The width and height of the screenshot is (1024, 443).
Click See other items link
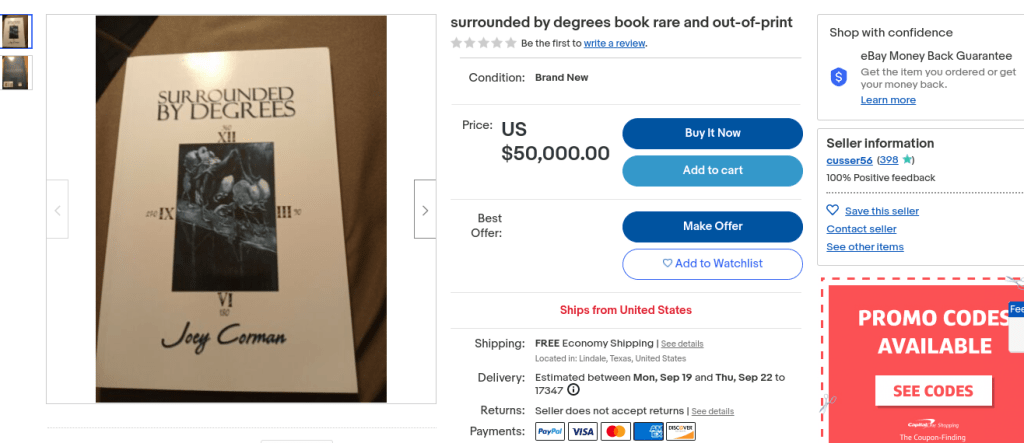[864, 247]
